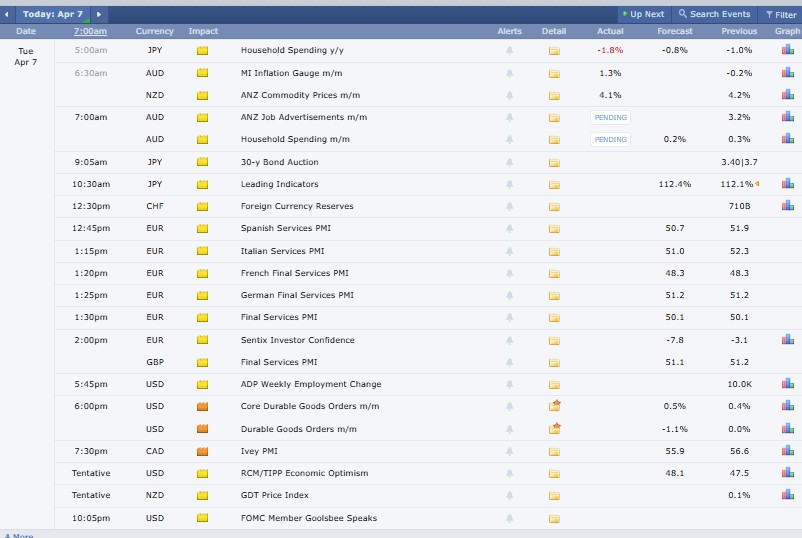Open the graph for Household Spending y/y
The height and width of the screenshot is (538, 802).
788,50
